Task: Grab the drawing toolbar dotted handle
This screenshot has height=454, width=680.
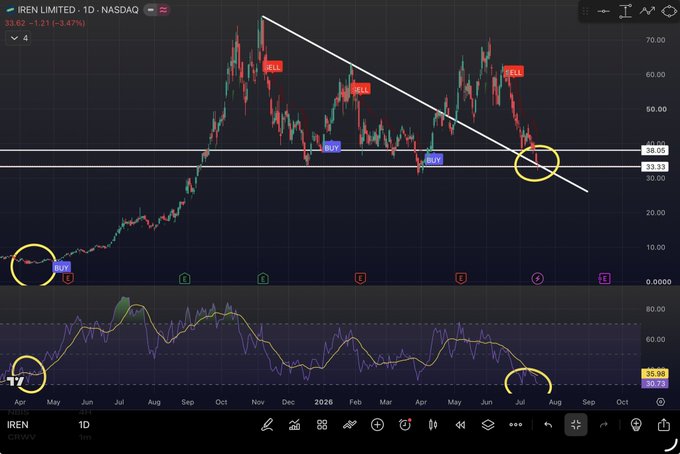Action: pos(585,11)
